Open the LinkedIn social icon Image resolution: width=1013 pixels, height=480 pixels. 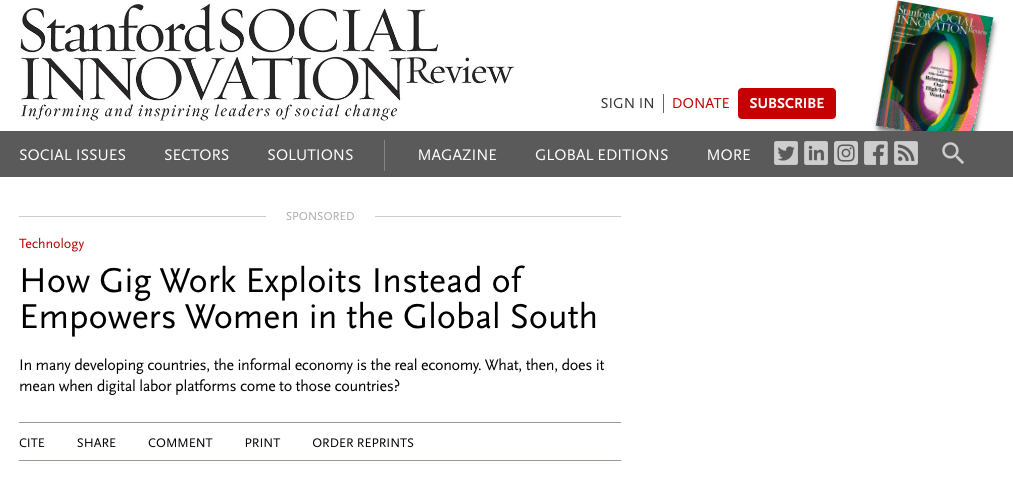(x=816, y=154)
